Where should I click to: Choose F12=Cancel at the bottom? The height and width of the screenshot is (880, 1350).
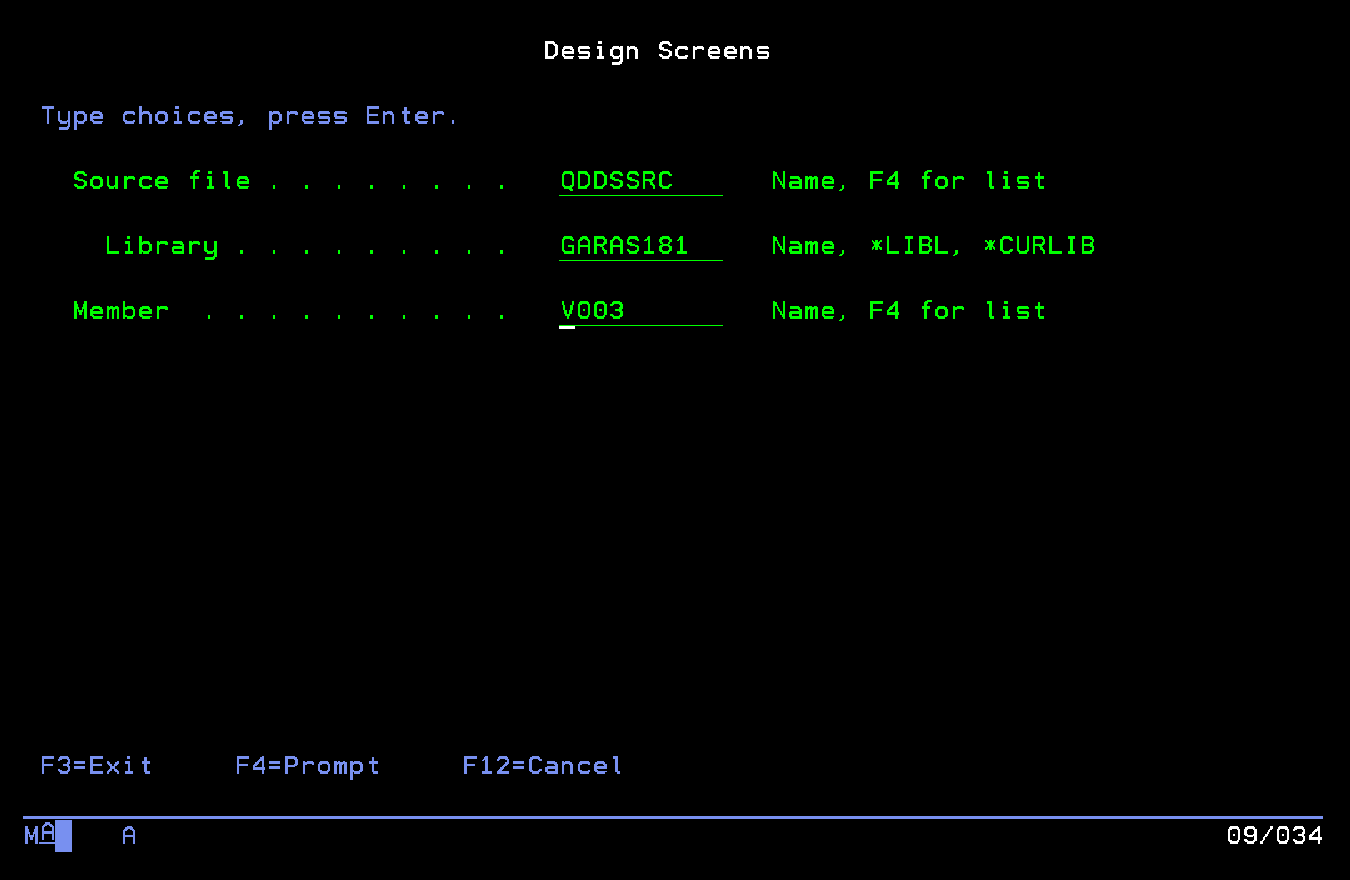click(x=542, y=766)
